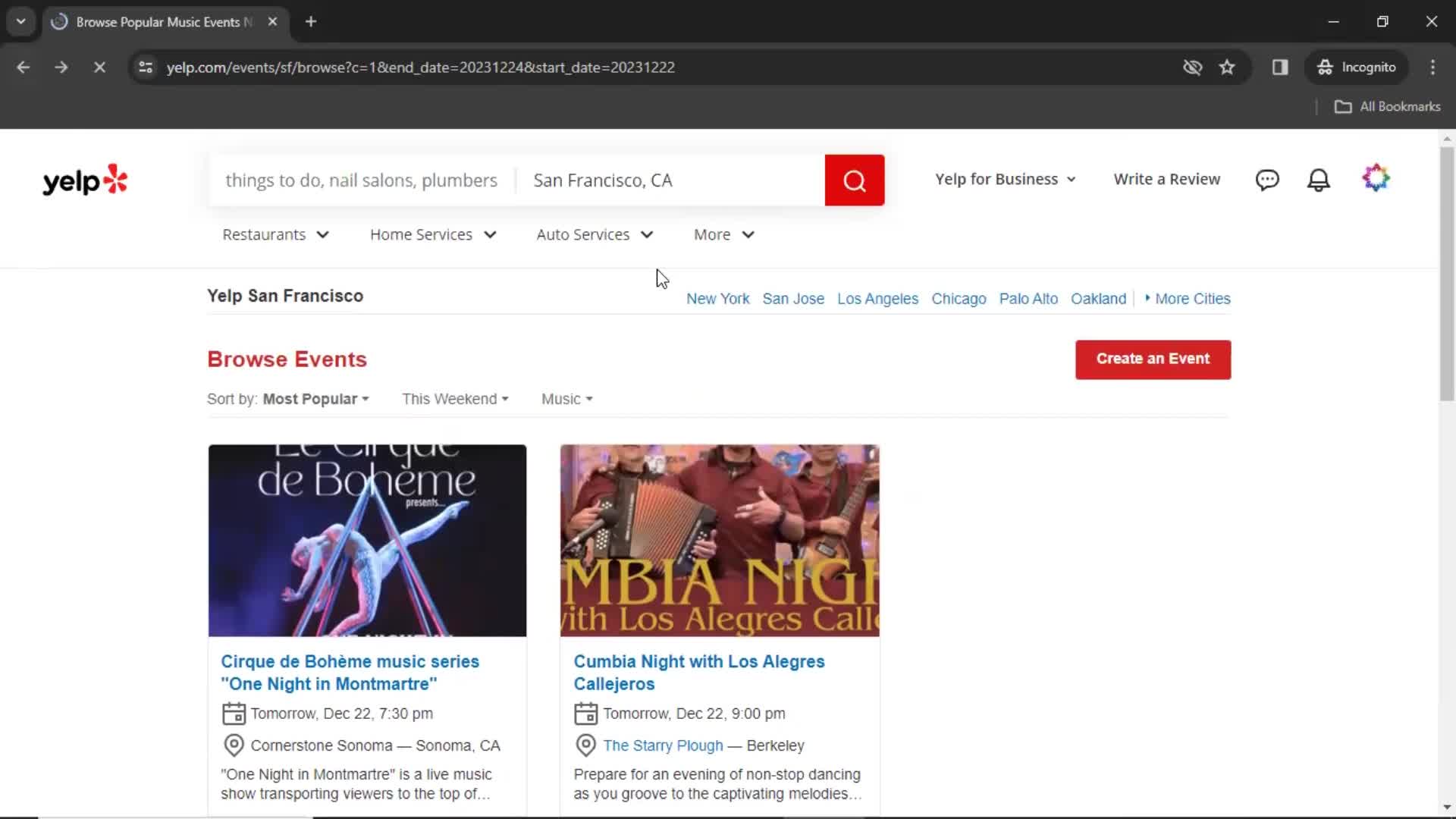This screenshot has width=1456, height=819.
Task: Expand the Auto Services menu
Action: [595, 235]
